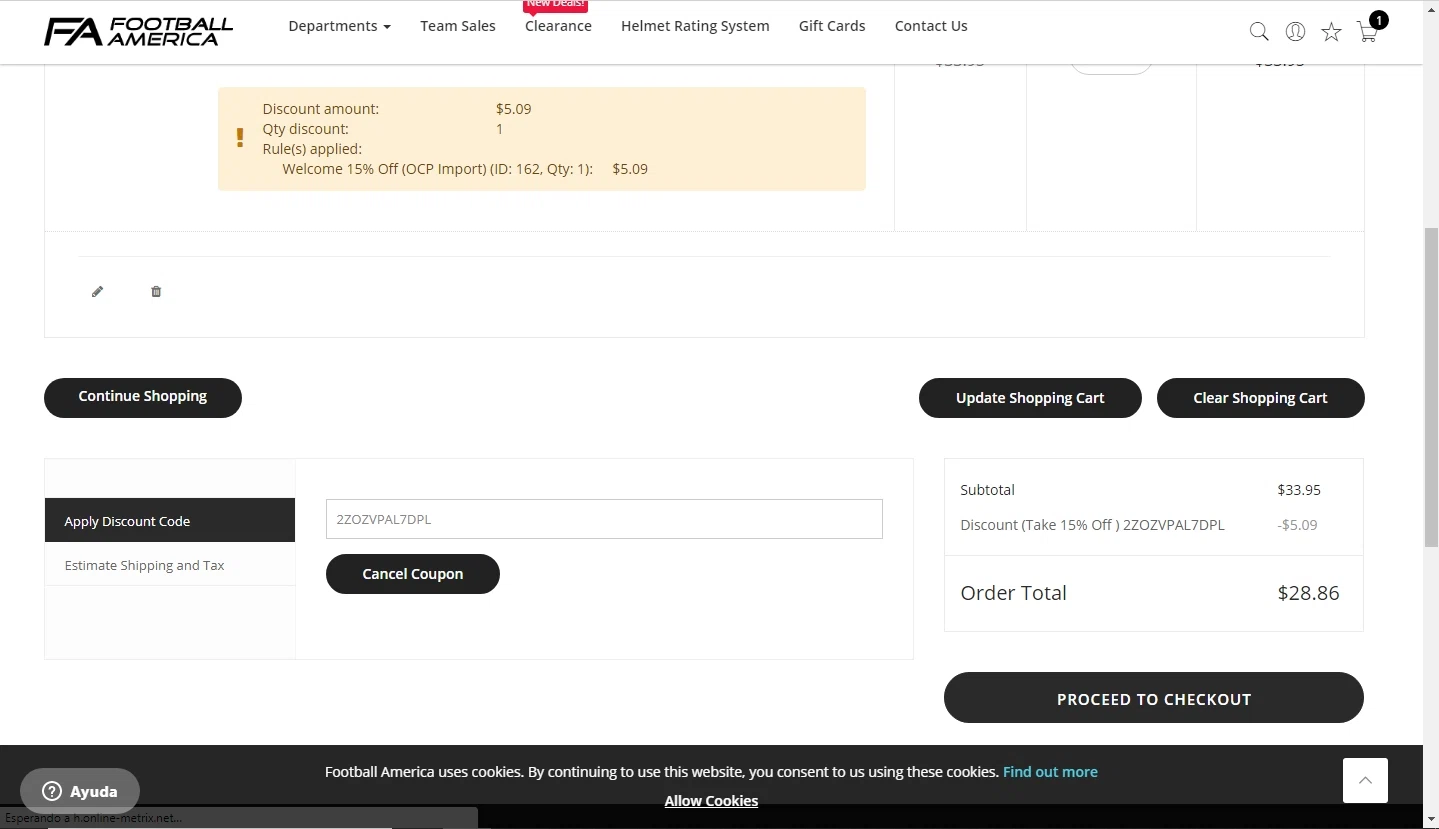Screen dimensions: 1439x829
Task: Open Helmet Rating System page
Action: (695, 26)
